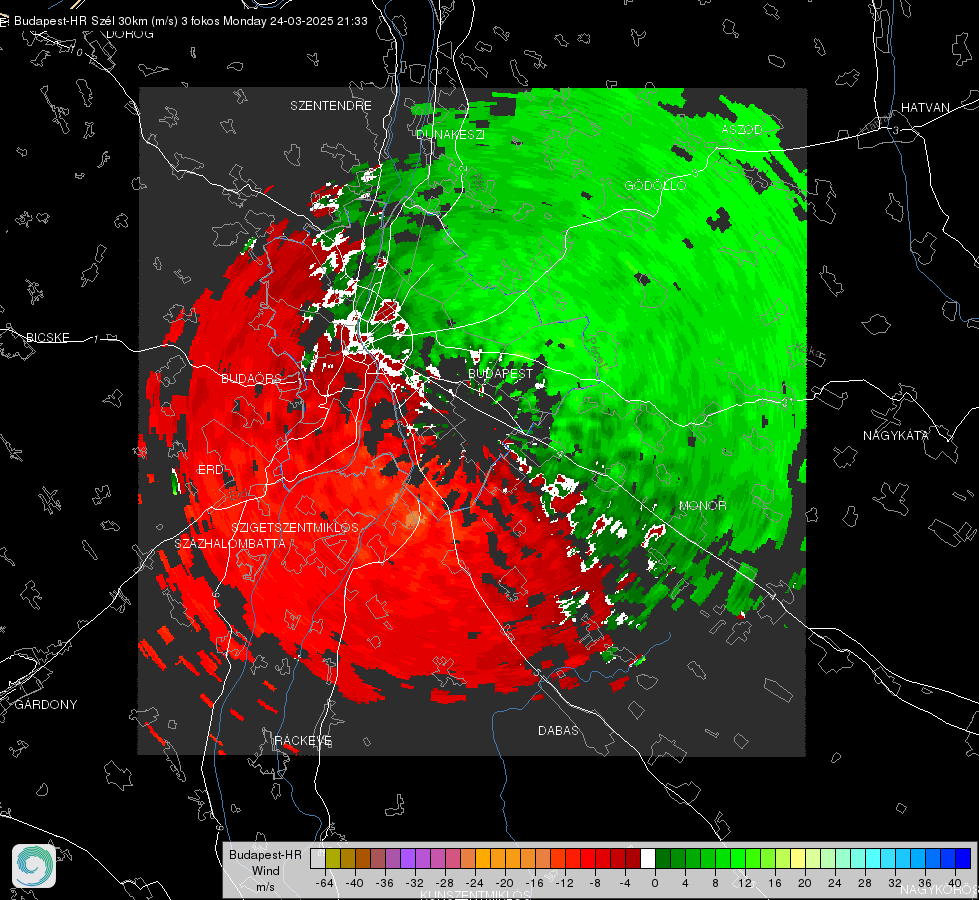Click the light gray first legend swatch
This screenshot has height=900, width=979.
317,859
